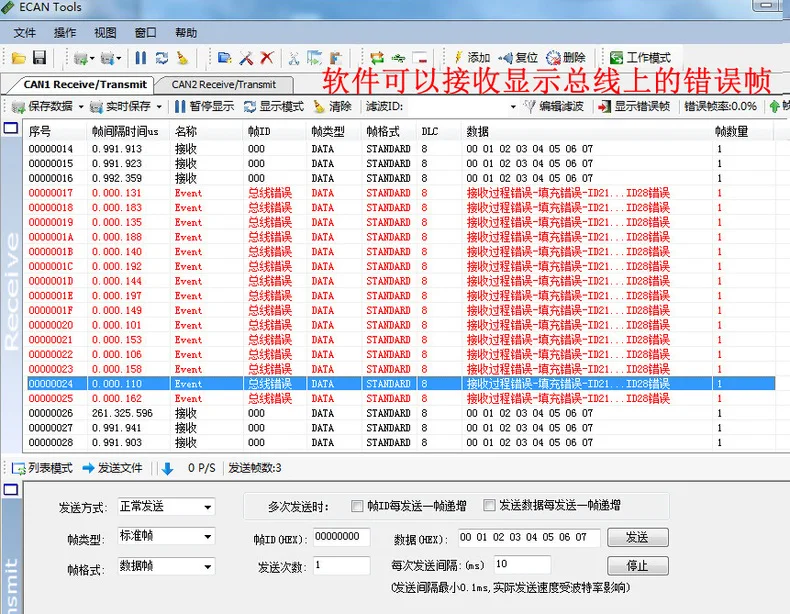Image resolution: width=790 pixels, height=614 pixels.
Task: Open 工作模式 (work mode) settings
Action: tap(640, 58)
